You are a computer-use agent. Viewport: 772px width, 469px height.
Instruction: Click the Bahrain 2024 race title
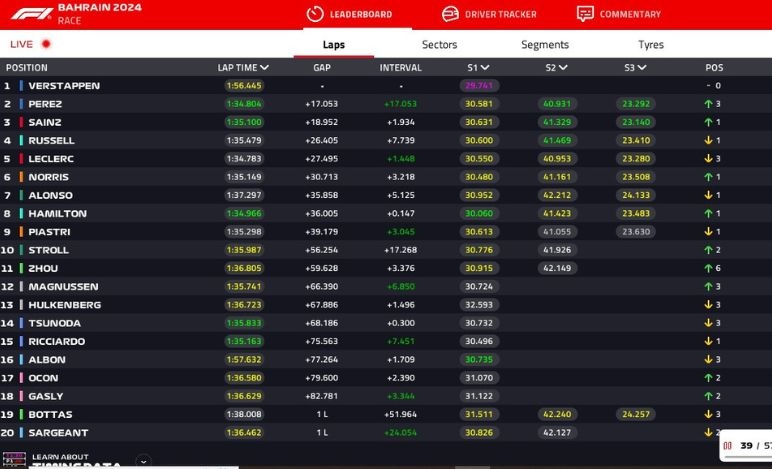click(99, 8)
